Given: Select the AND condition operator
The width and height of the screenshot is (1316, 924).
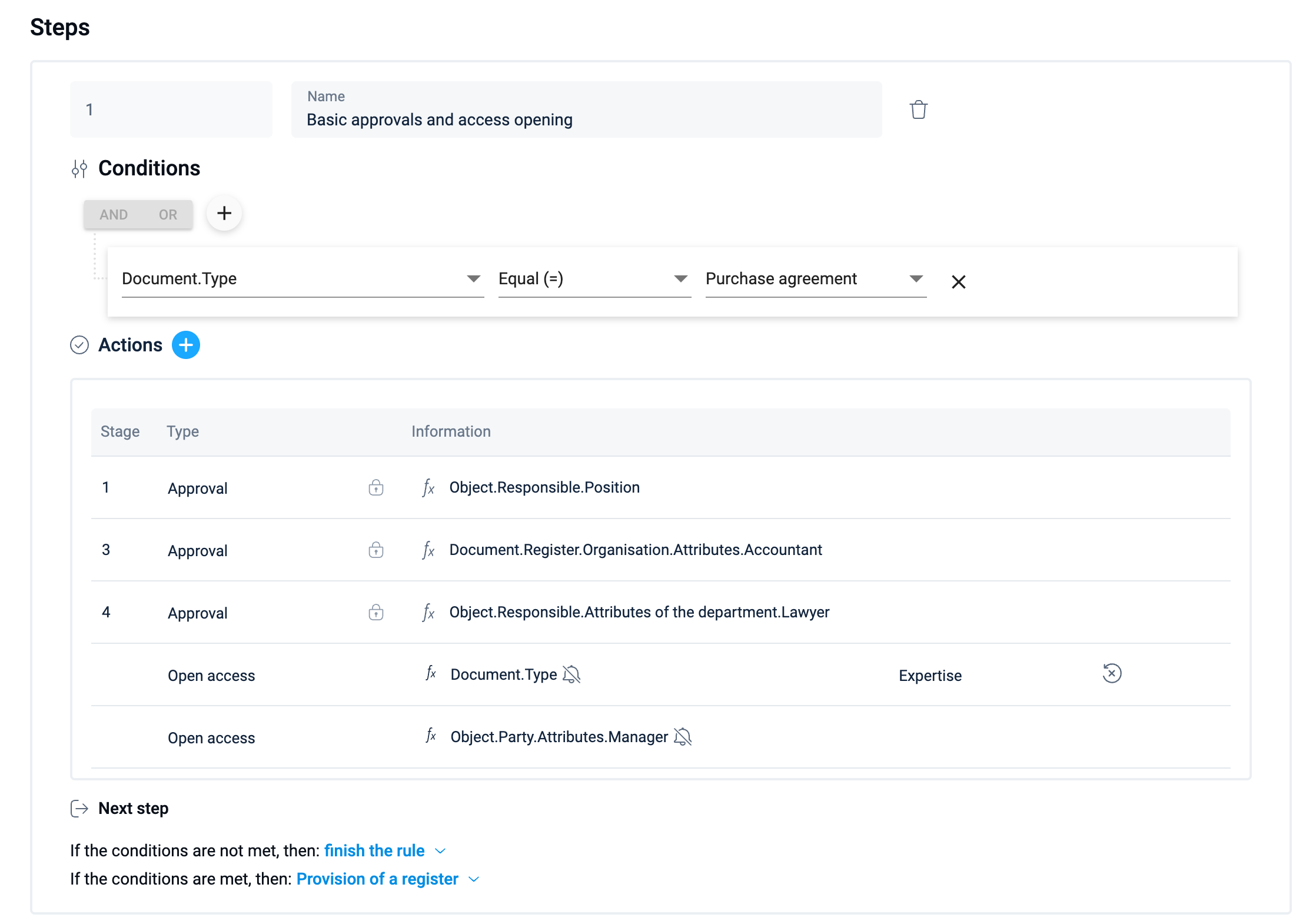Looking at the screenshot, I should point(114,215).
